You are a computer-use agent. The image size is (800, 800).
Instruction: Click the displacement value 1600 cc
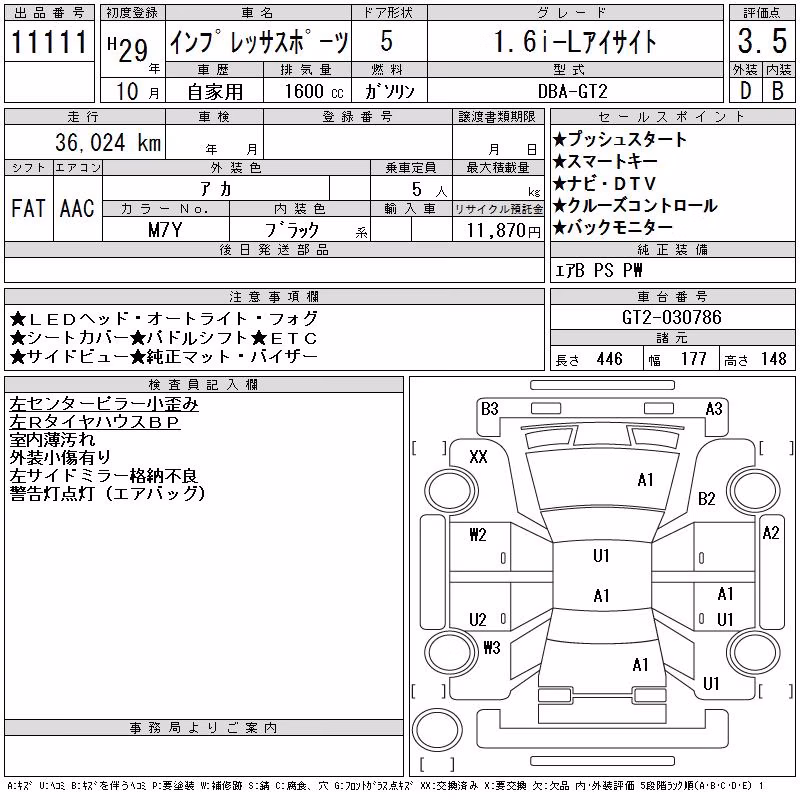[314, 91]
